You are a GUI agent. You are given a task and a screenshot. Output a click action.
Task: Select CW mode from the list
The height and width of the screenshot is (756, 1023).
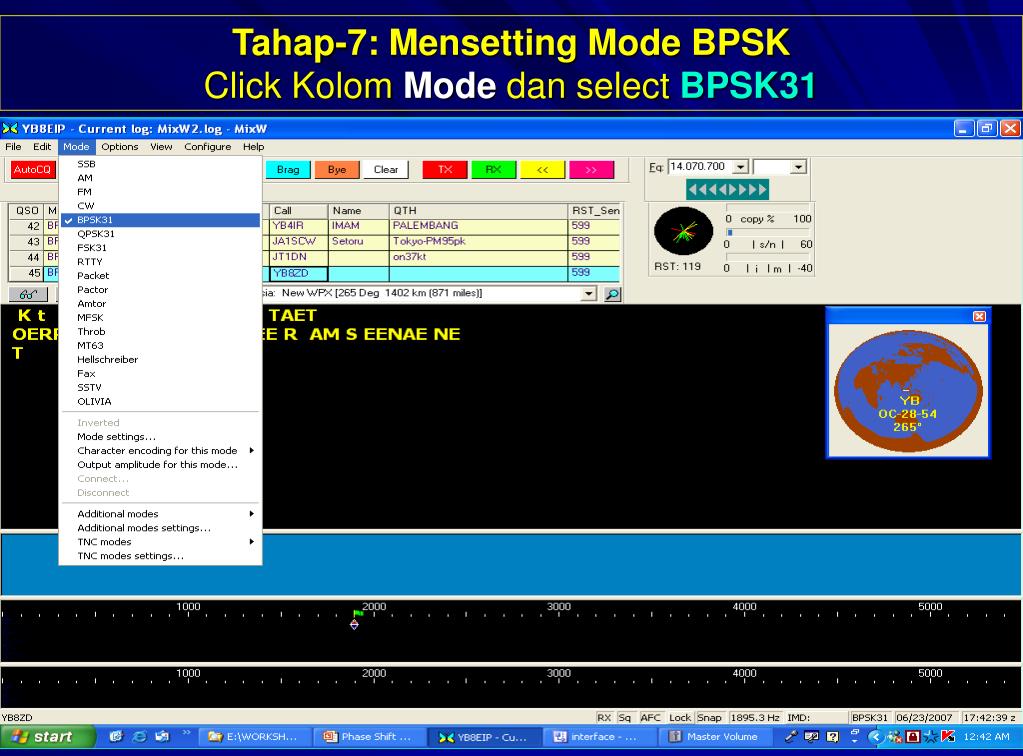click(160, 205)
